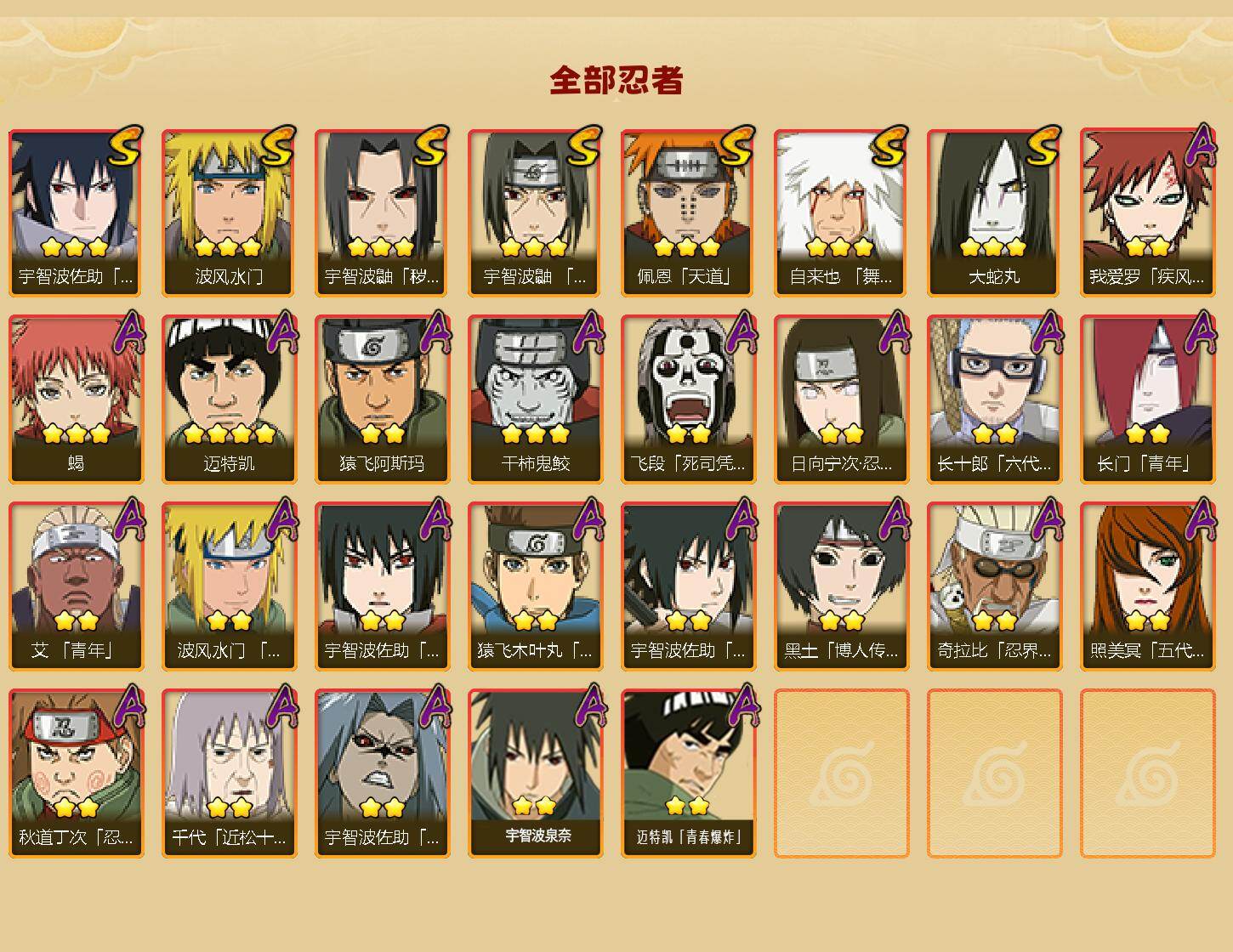Image resolution: width=1233 pixels, height=952 pixels.
Task: Open the 照美冥 ninja card
Action: 1147,586
